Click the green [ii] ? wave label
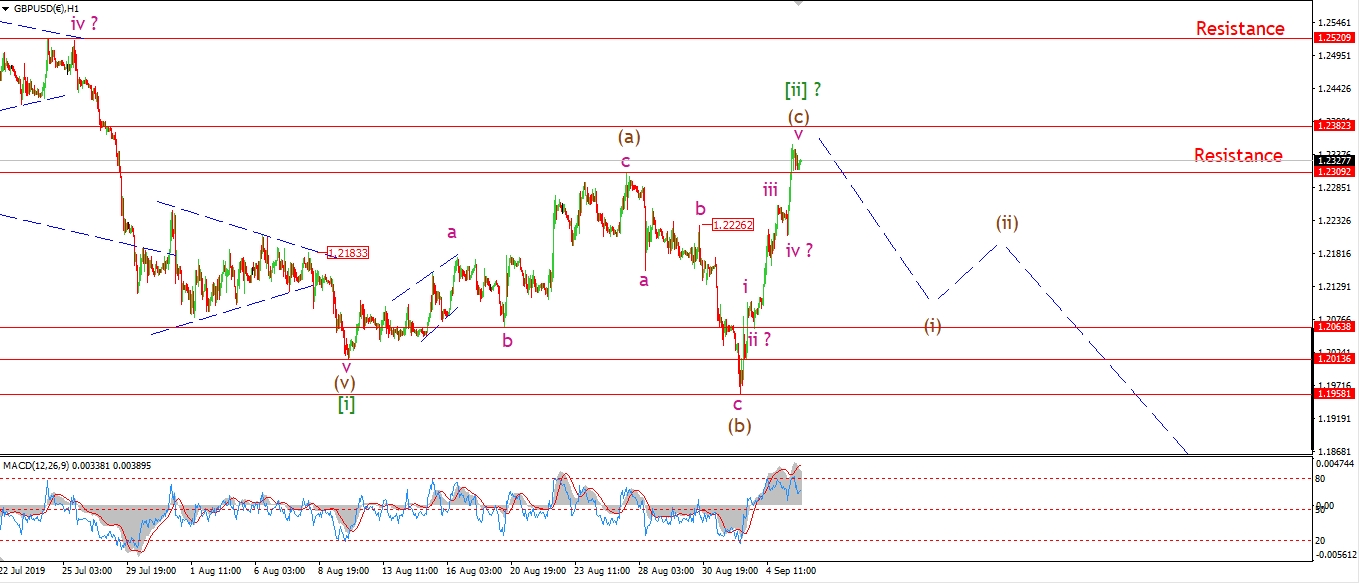The height and width of the screenshot is (584, 1360). point(804,90)
